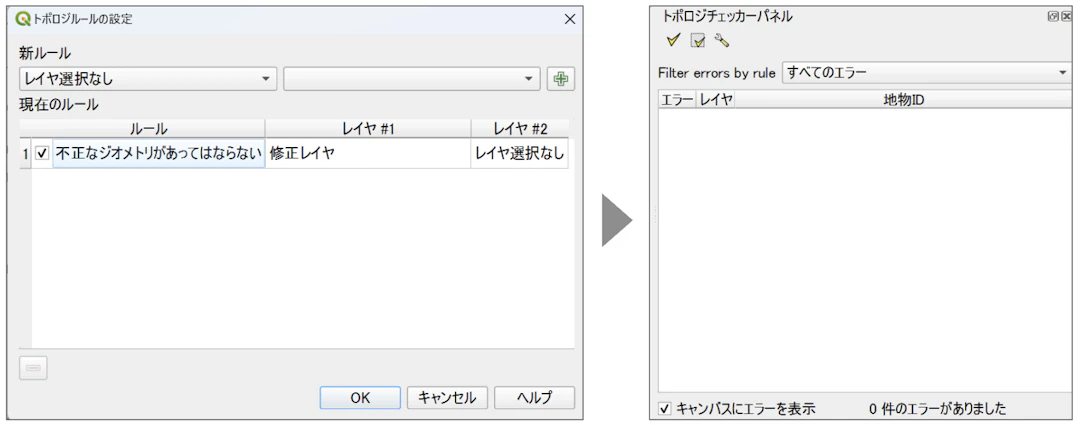Click the Validate All checkmark icon

tap(673, 41)
